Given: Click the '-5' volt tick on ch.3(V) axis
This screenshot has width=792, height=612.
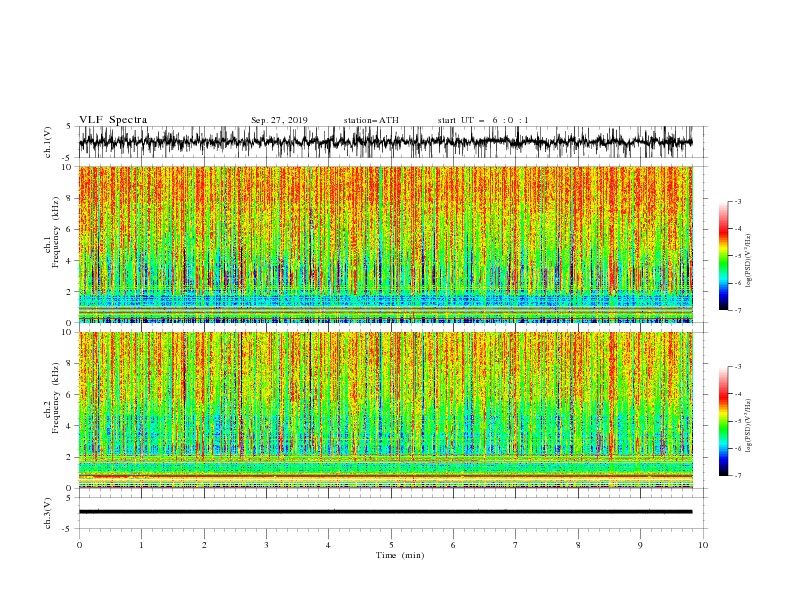Looking at the screenshot, I should click(68, 529).
